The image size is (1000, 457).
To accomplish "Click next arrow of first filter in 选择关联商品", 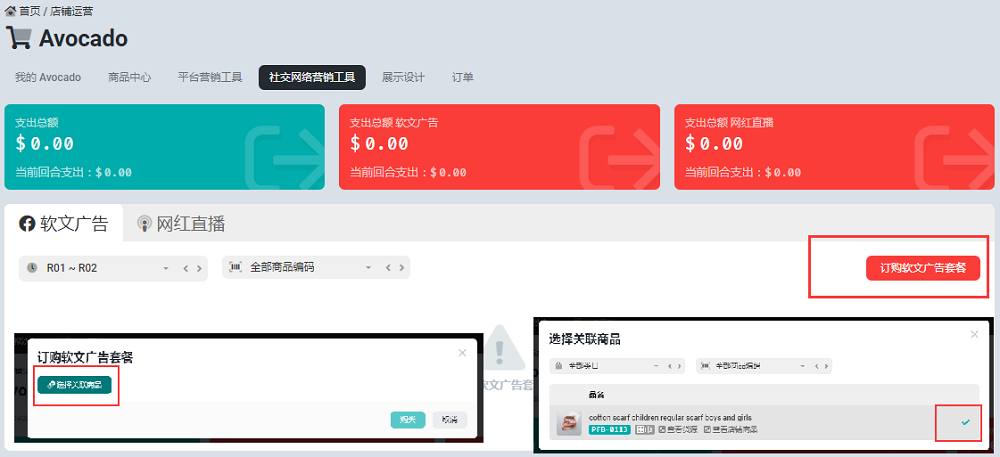I will 679,366.
